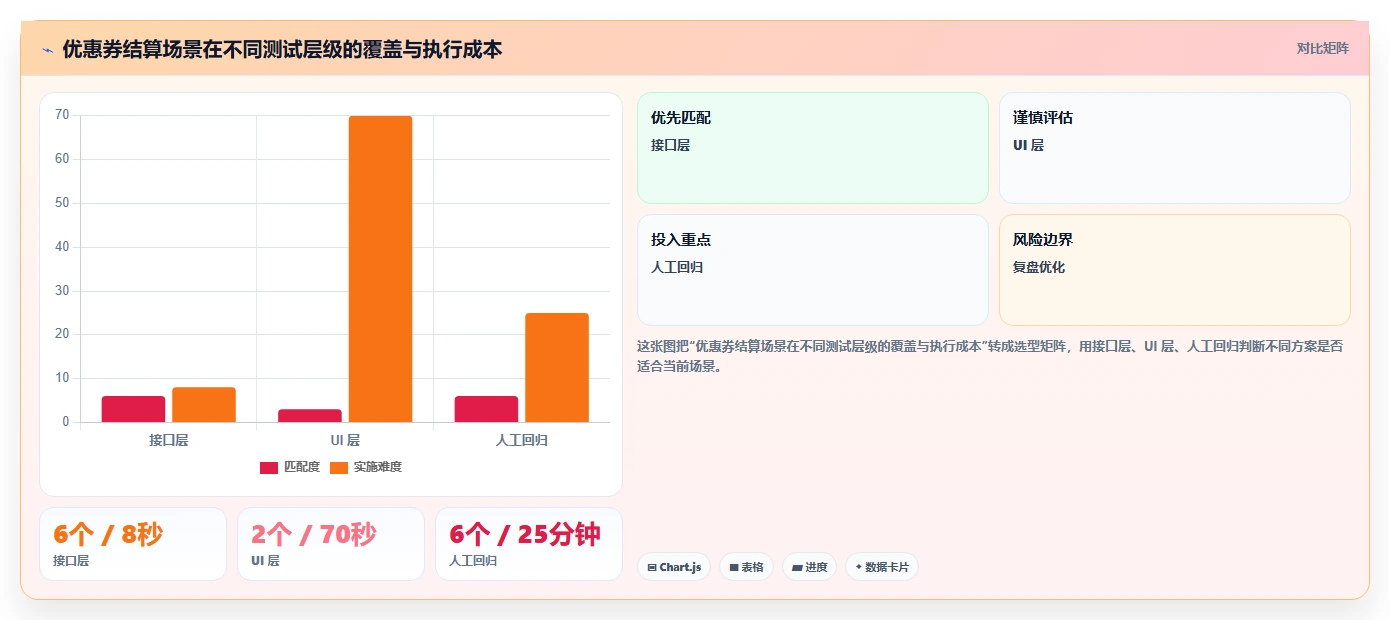Click the orange 接口层 实施难度 bar

coord(204,404)
